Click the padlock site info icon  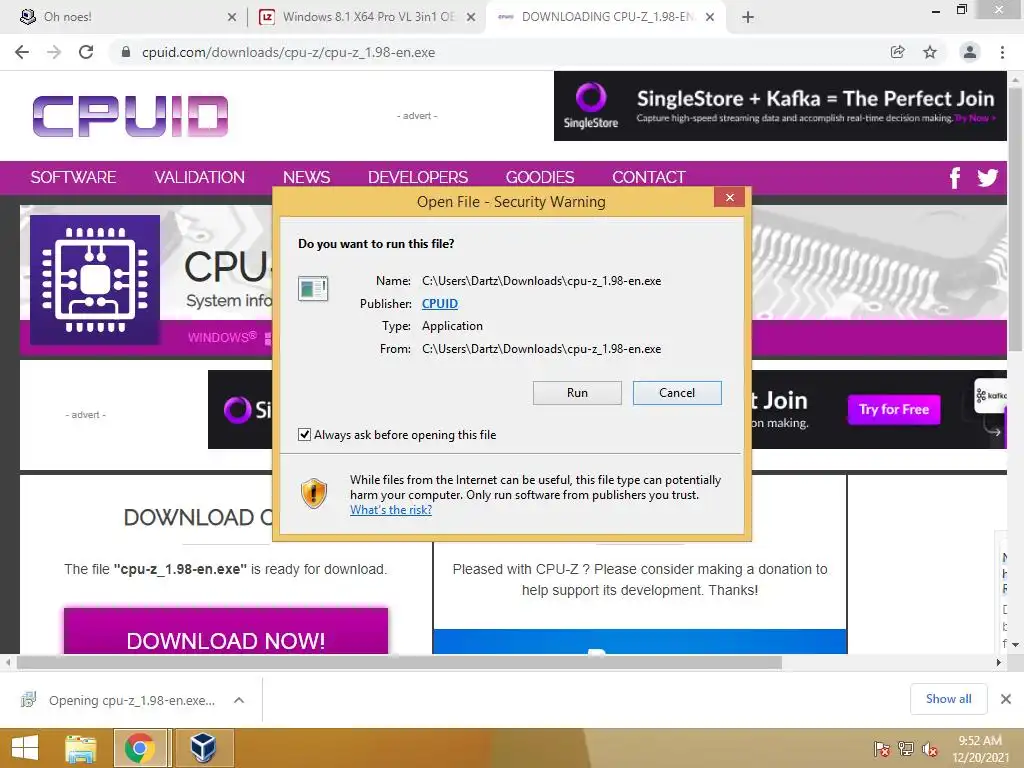(x=126, y=52)
